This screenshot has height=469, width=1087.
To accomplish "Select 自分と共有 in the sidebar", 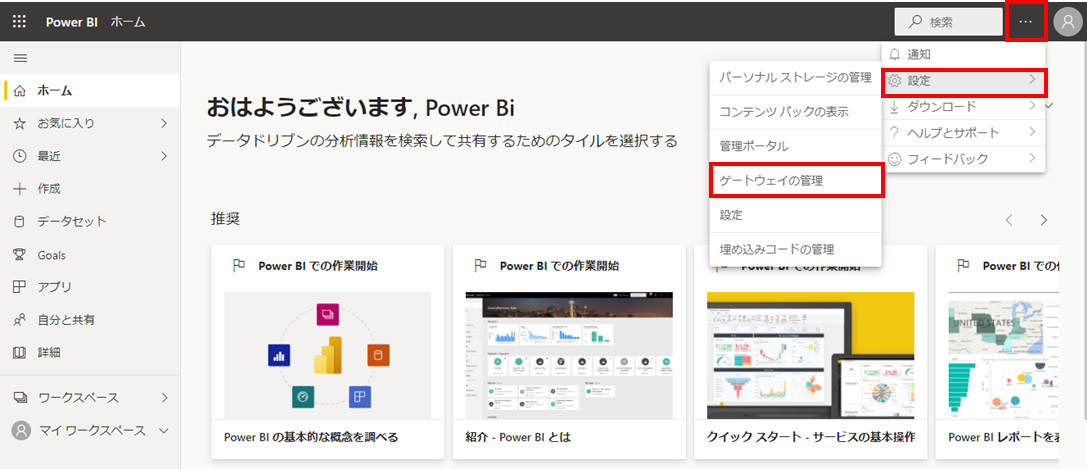I will [x=65, y=320].
